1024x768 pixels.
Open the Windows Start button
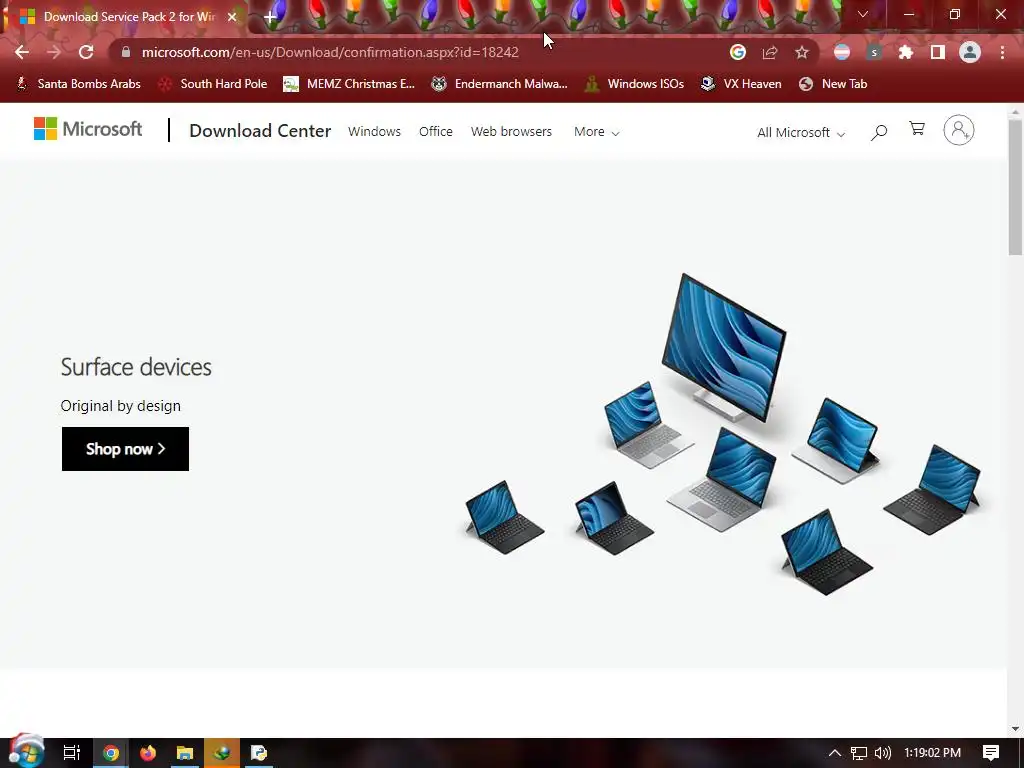coord(26,752)
